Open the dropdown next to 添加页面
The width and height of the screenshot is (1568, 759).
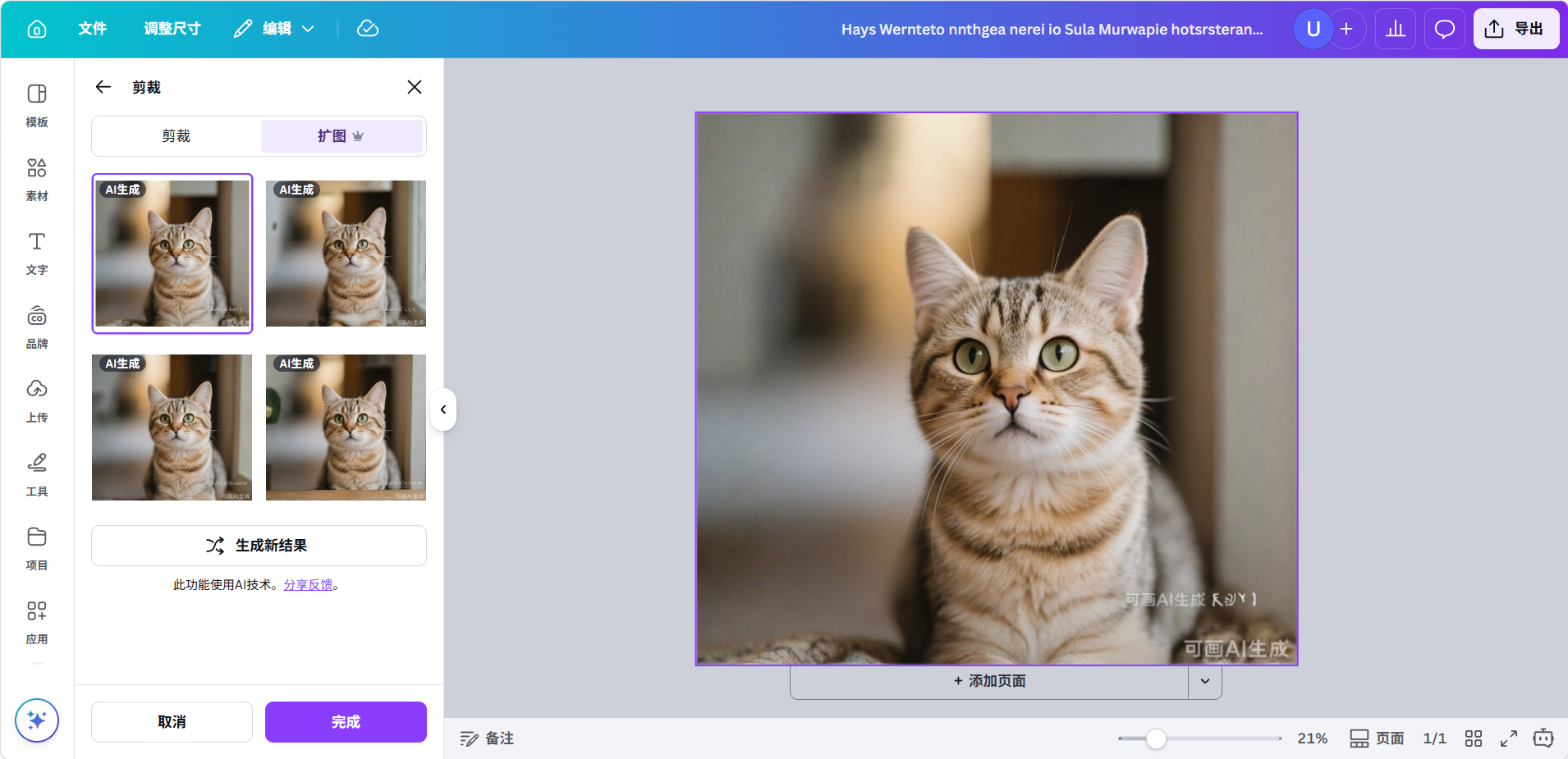(1204, 681)
